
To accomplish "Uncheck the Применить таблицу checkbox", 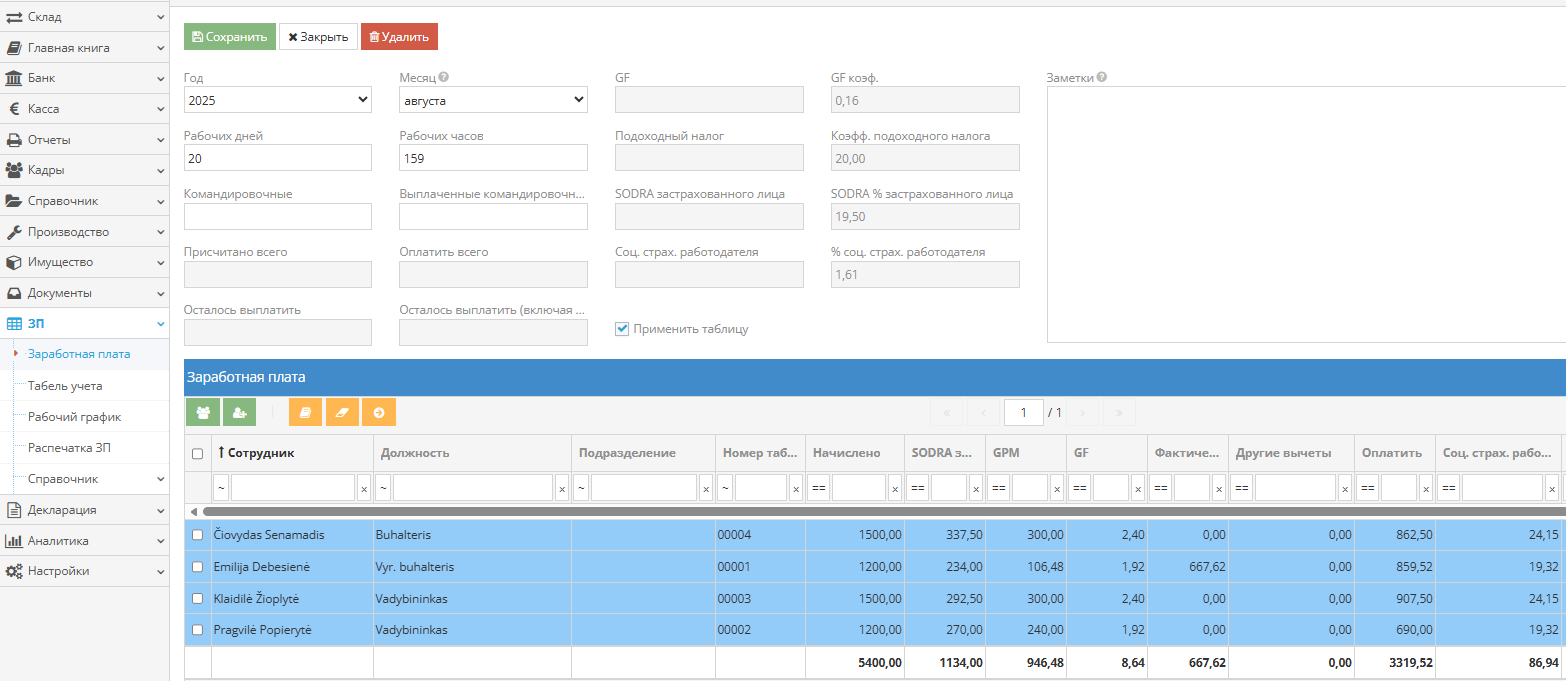I will (x=622, y=328).
